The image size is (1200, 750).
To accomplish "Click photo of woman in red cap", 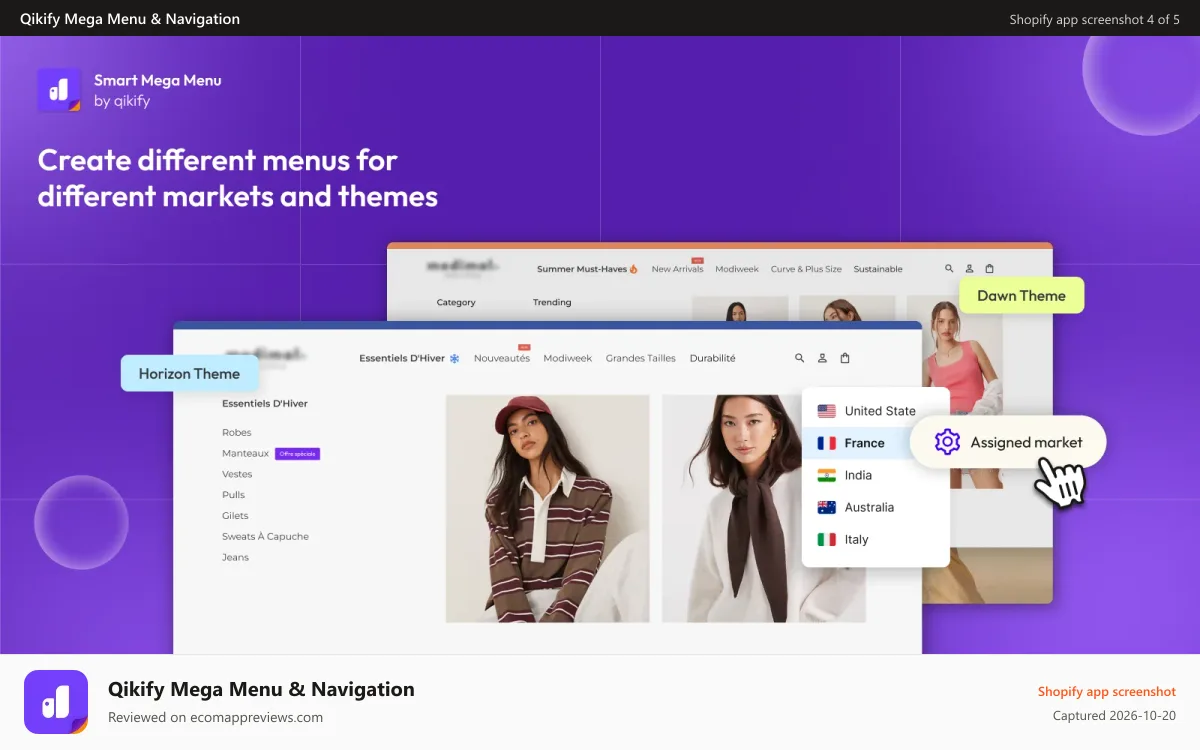I will (548, 508).
